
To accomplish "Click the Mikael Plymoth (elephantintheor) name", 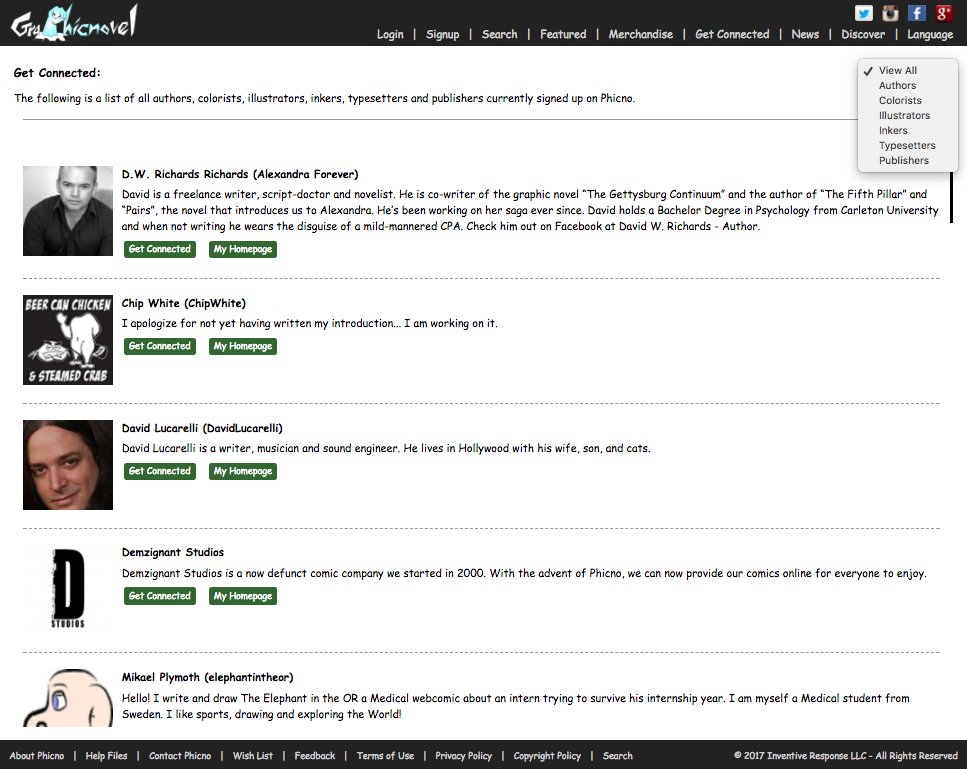I will [x=207, y=678].
